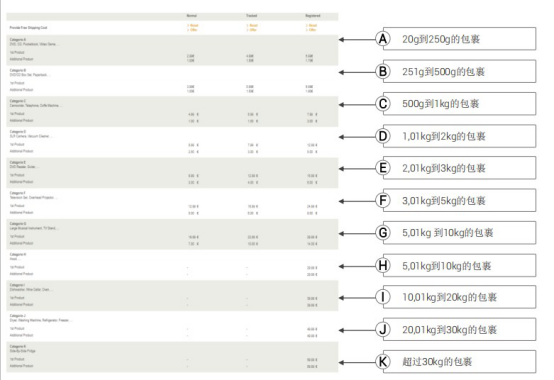Viewport: 554px width, 380px height.
Task: Click the '20g到250g的包裹' label box
Action: click(x=459, y=39)
